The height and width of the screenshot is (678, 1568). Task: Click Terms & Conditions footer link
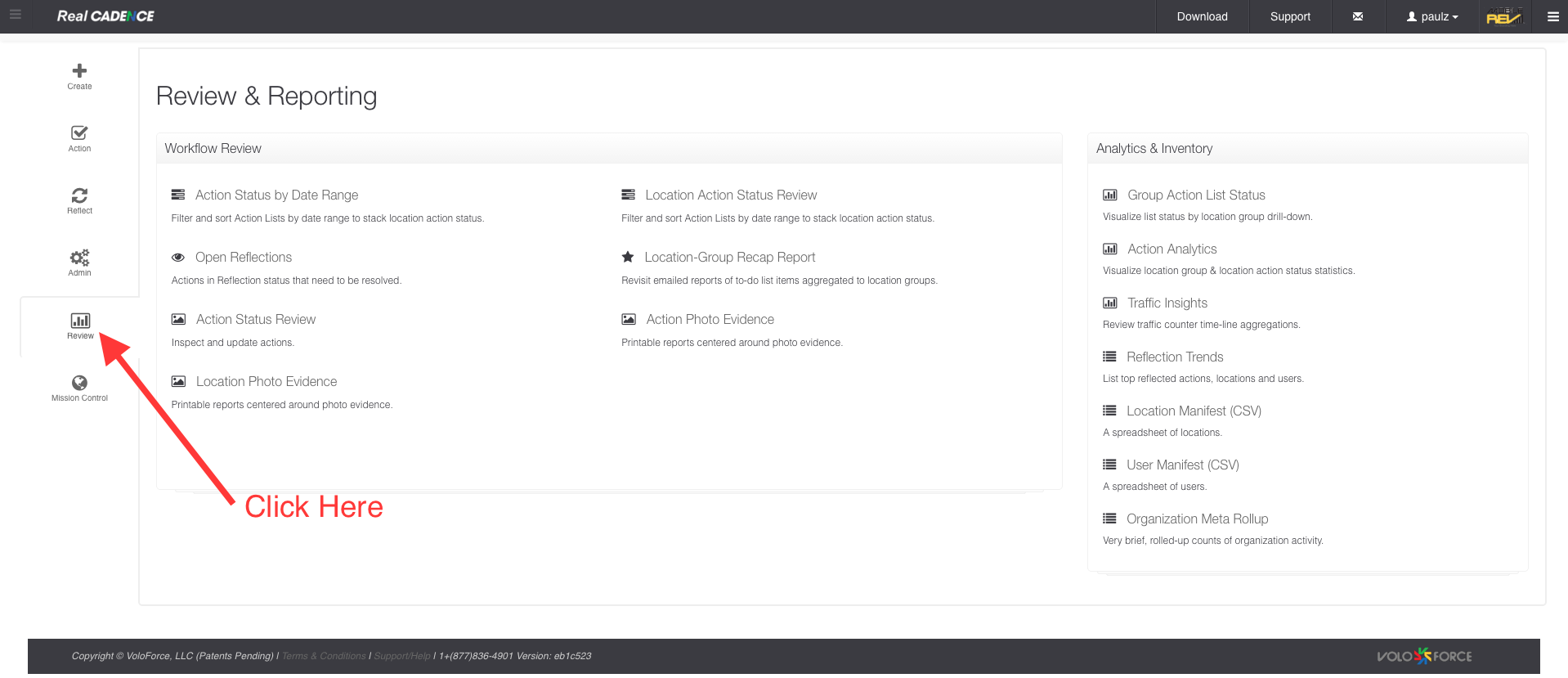(x=324, y=656)
